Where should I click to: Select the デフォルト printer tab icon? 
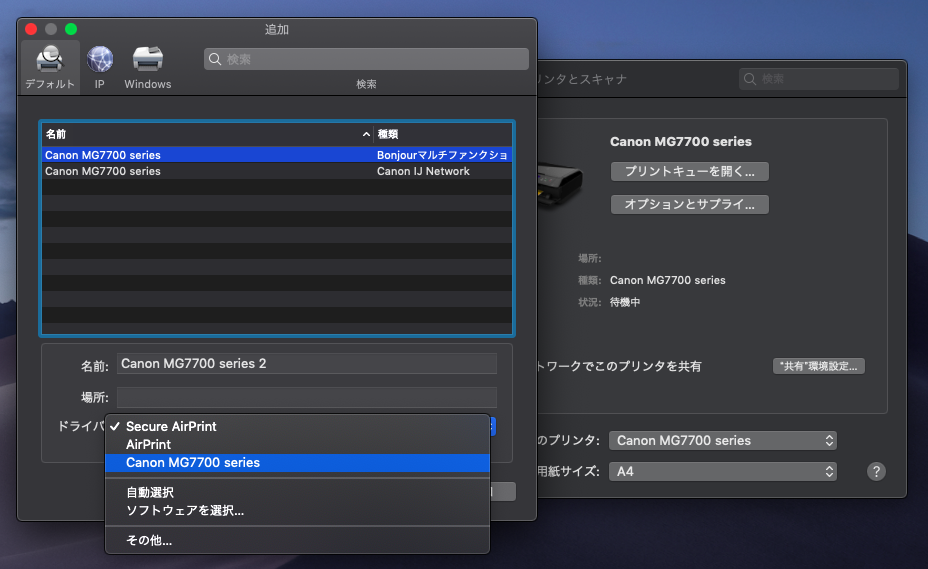[x=50, y=67]
